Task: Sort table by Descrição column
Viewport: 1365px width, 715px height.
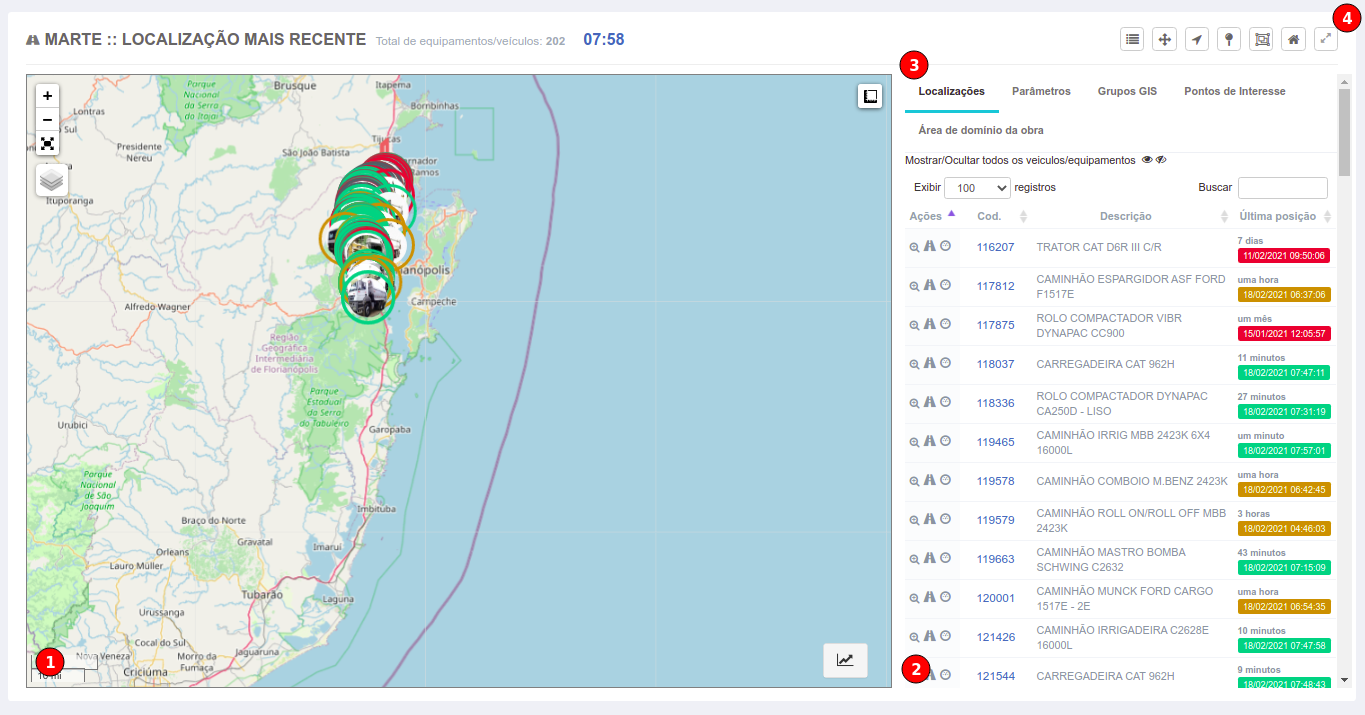Action: point(1125,217)
